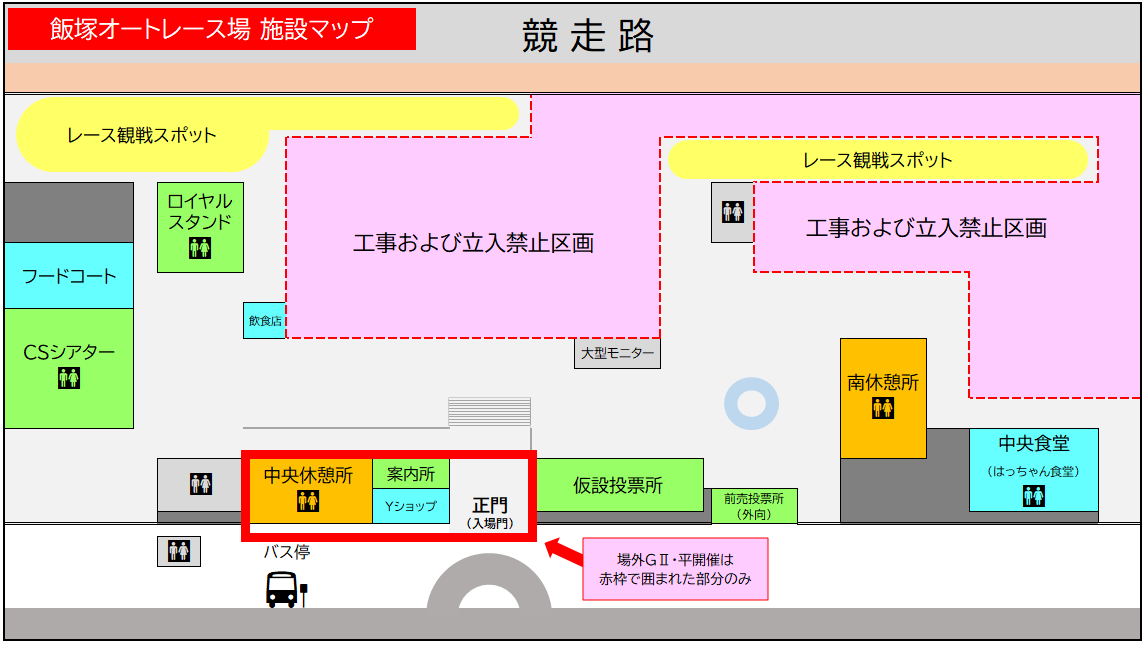Click the 前売投票所 (外向) box
This screenshot has width=1145, height=645.
coord(754,506)
